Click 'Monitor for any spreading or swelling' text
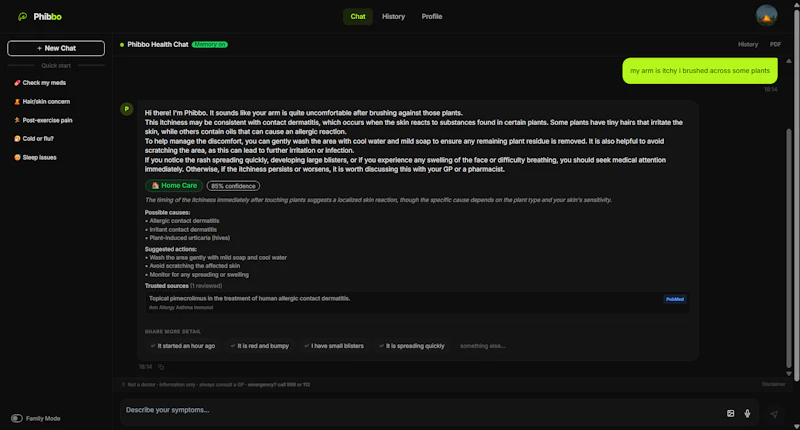 (x=199, y=274)
